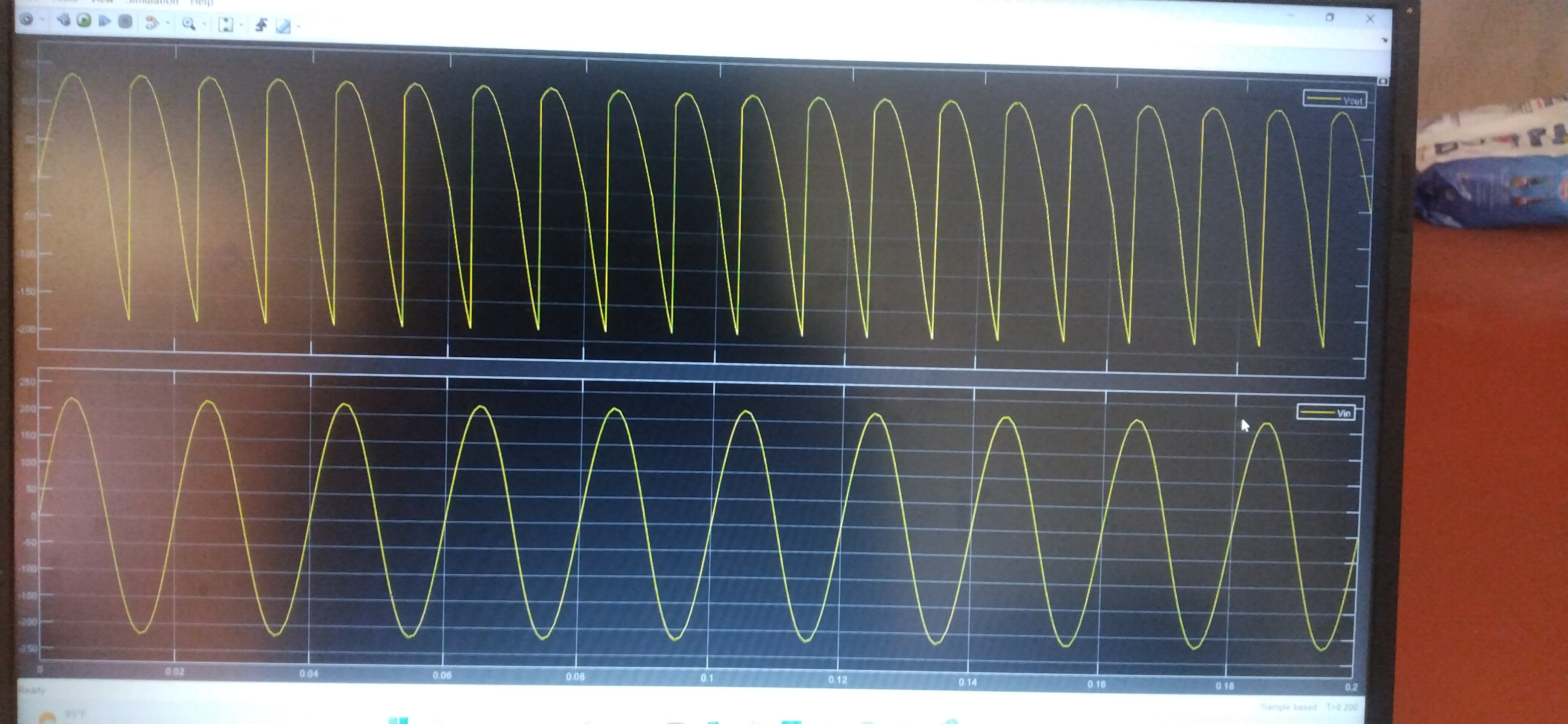This screenshot has width=1568, height=724.
Task: Select the Zoom magnifier tool
Action: pos(188,24)
